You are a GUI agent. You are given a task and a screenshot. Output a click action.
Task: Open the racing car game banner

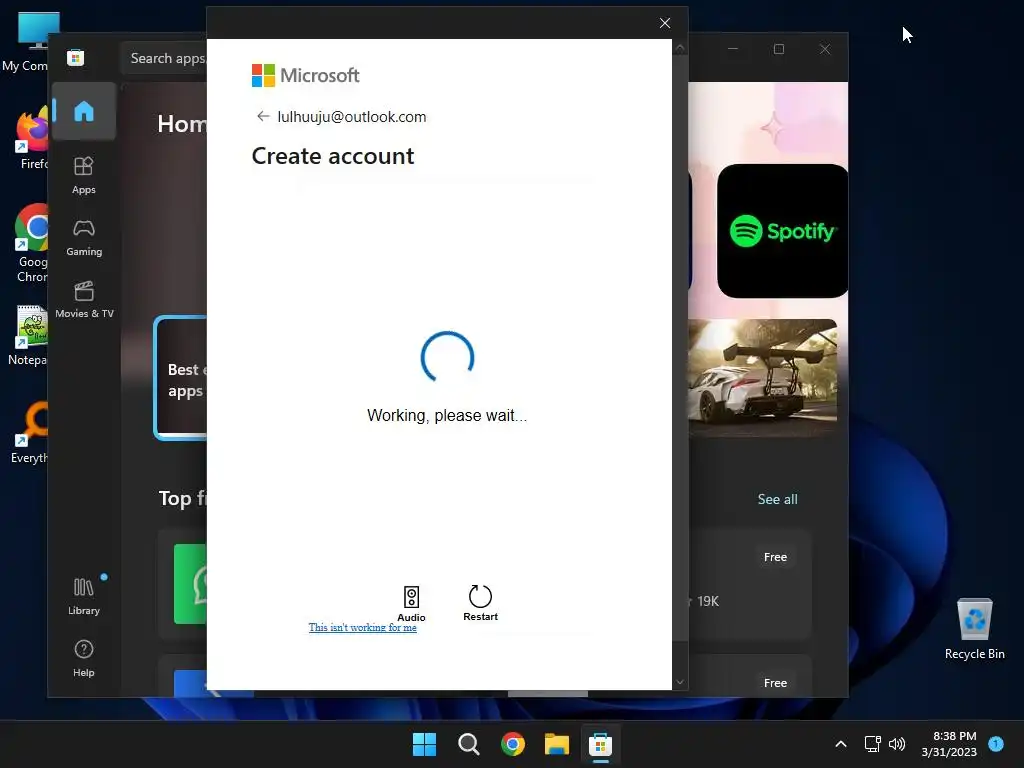[x=763, y=378]
